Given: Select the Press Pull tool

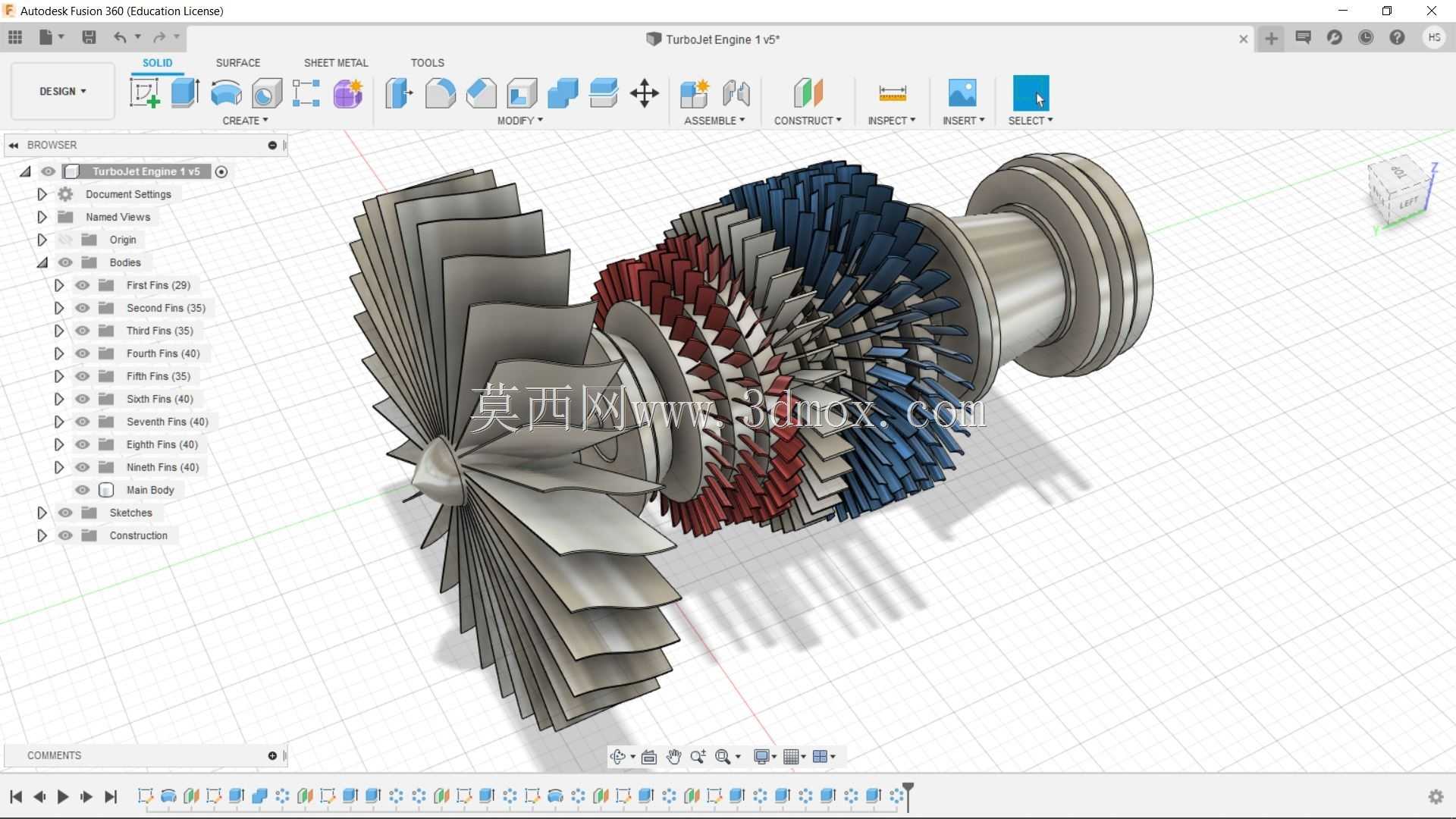Looking at the screenshot, I should 399,93.
